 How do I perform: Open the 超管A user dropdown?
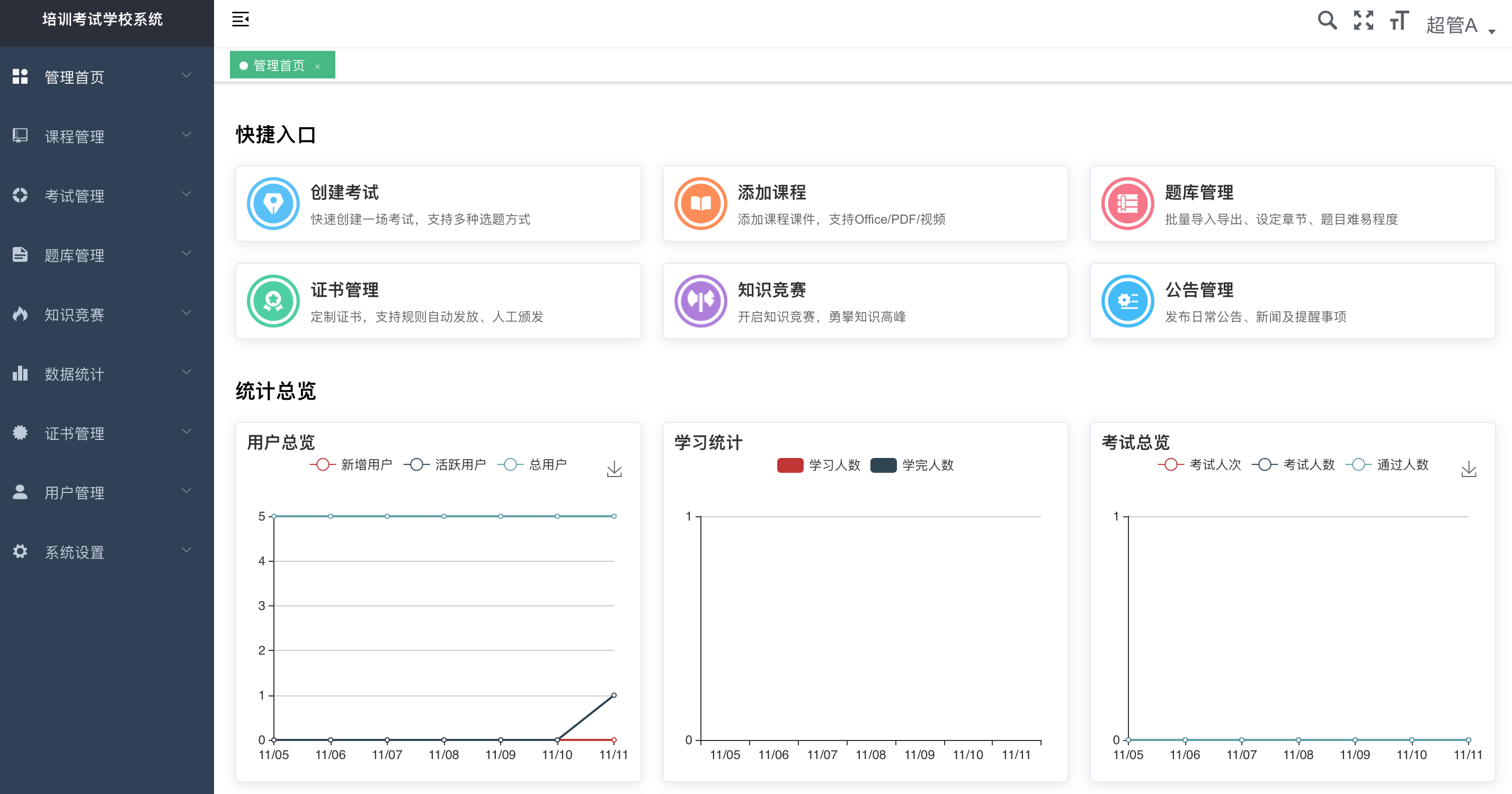click(1461, 25)
